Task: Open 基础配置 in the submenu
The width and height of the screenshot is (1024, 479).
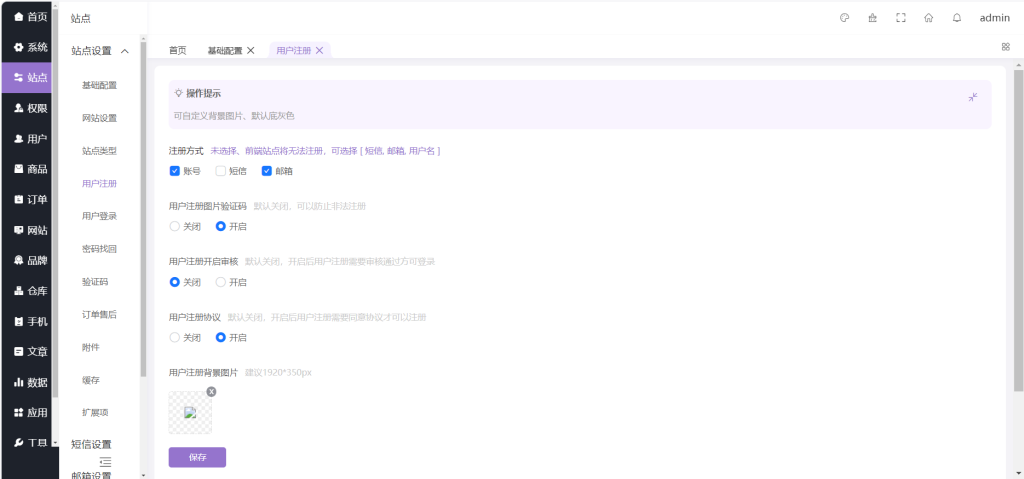Action: tap(99, 86)
